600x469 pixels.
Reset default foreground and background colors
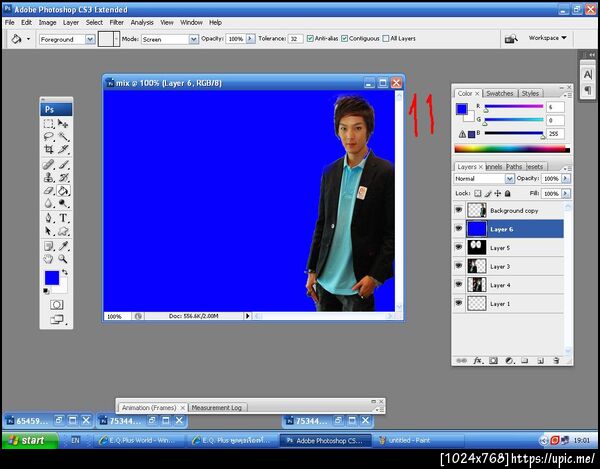[x=46, y=291]
